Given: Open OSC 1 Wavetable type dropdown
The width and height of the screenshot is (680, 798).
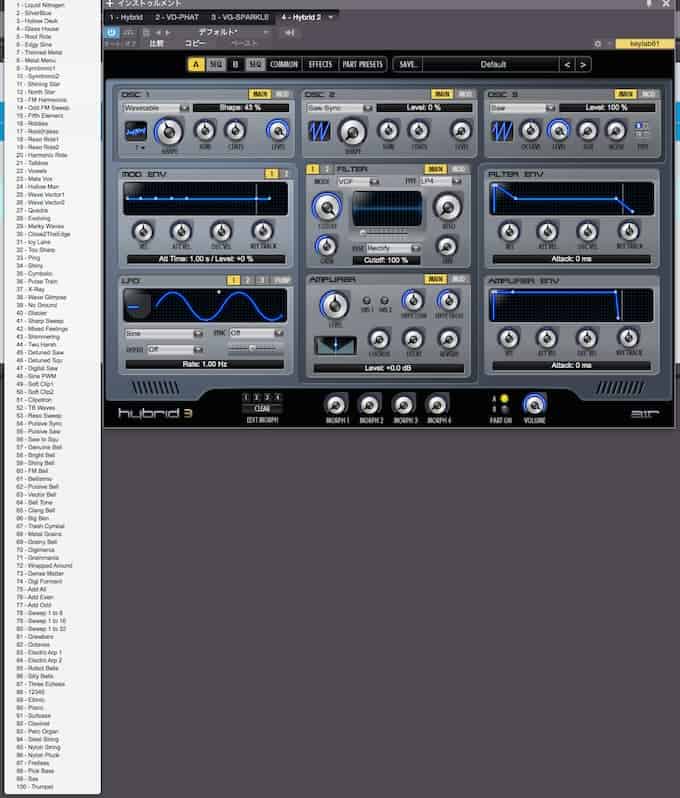Looking at the screenshot, I should (156, 108).
